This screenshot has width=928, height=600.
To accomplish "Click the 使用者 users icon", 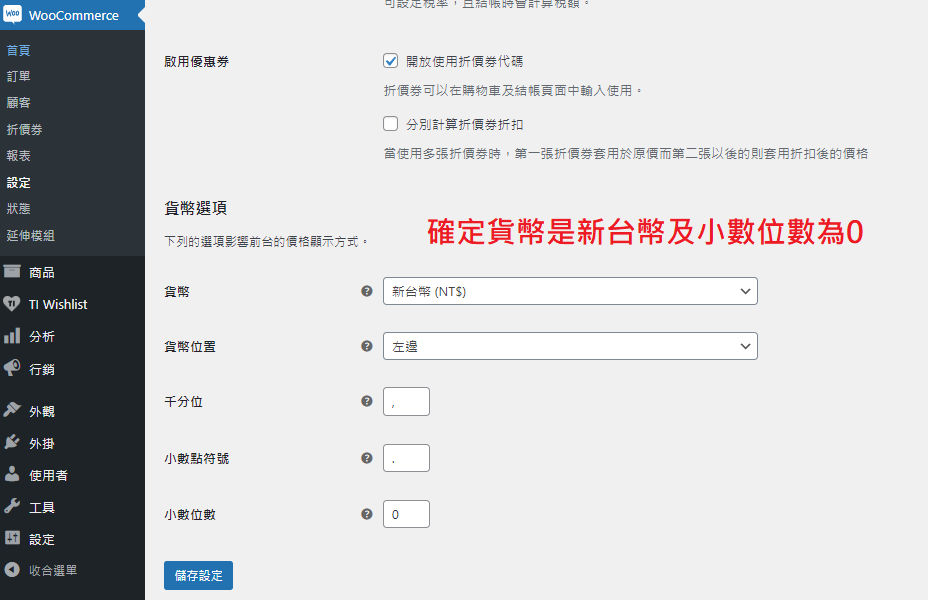I will pos(13,475).
